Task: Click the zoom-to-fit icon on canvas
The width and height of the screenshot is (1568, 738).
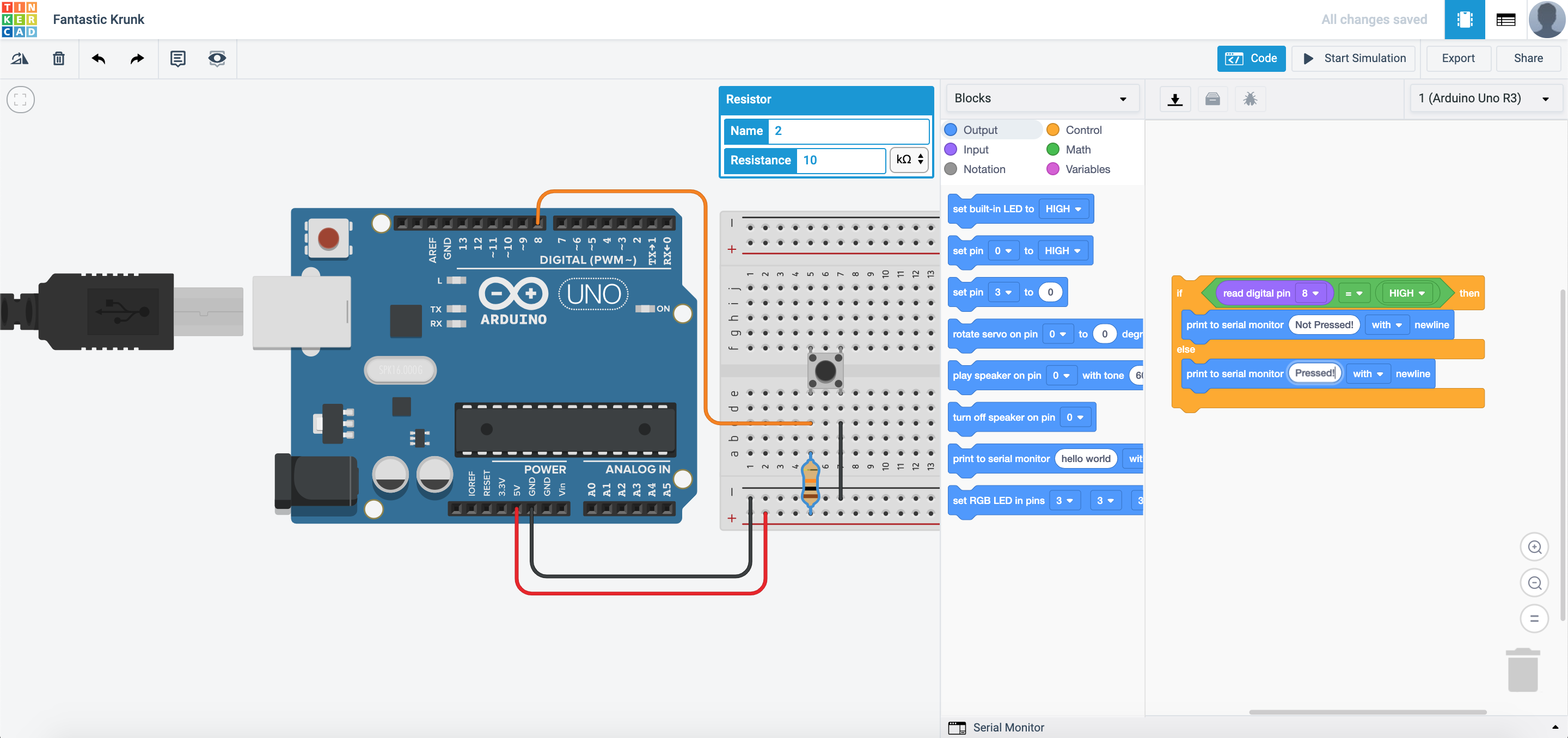Action: (20, 100)
